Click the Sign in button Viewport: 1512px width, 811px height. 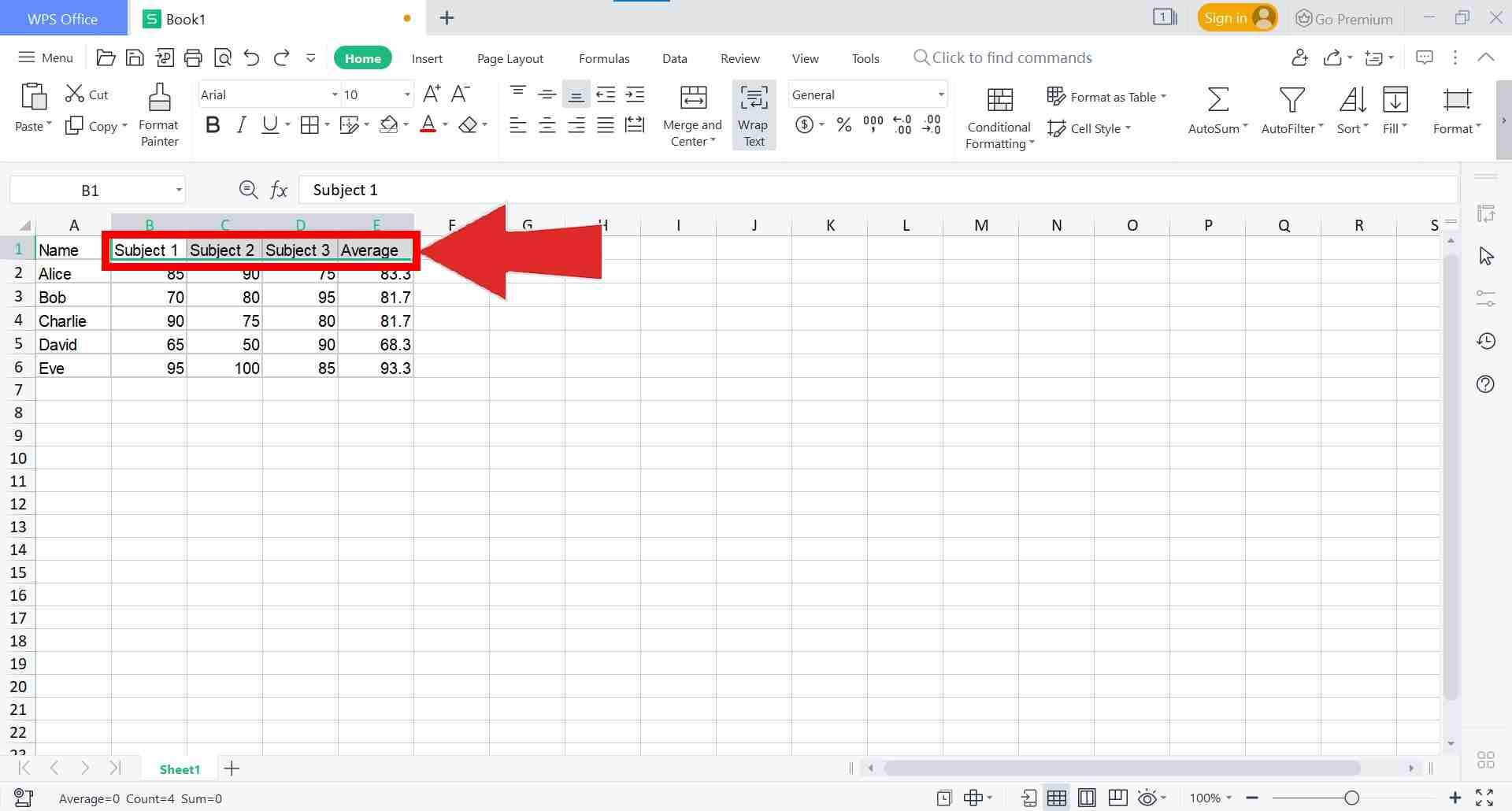(1229, 17)
